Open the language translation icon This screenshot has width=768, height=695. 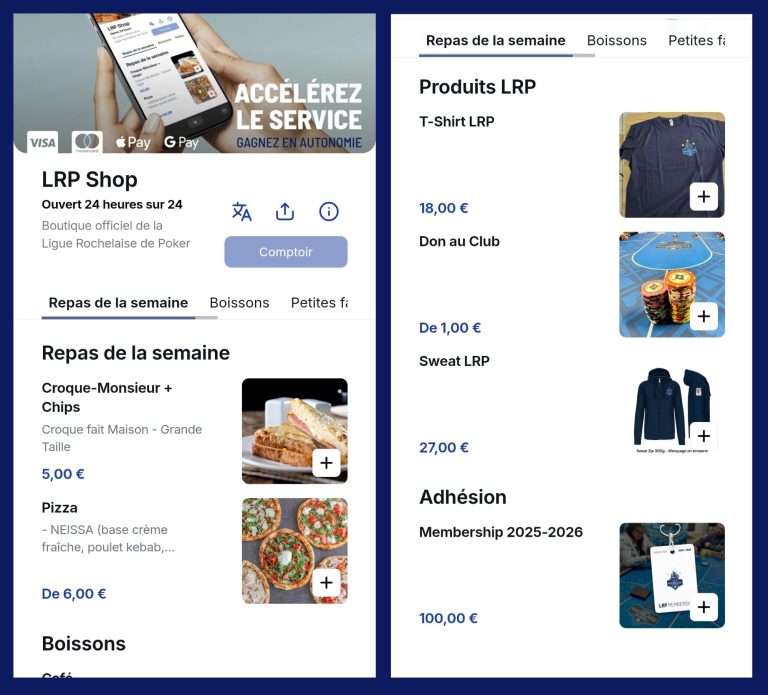click(x=241, y=212)
